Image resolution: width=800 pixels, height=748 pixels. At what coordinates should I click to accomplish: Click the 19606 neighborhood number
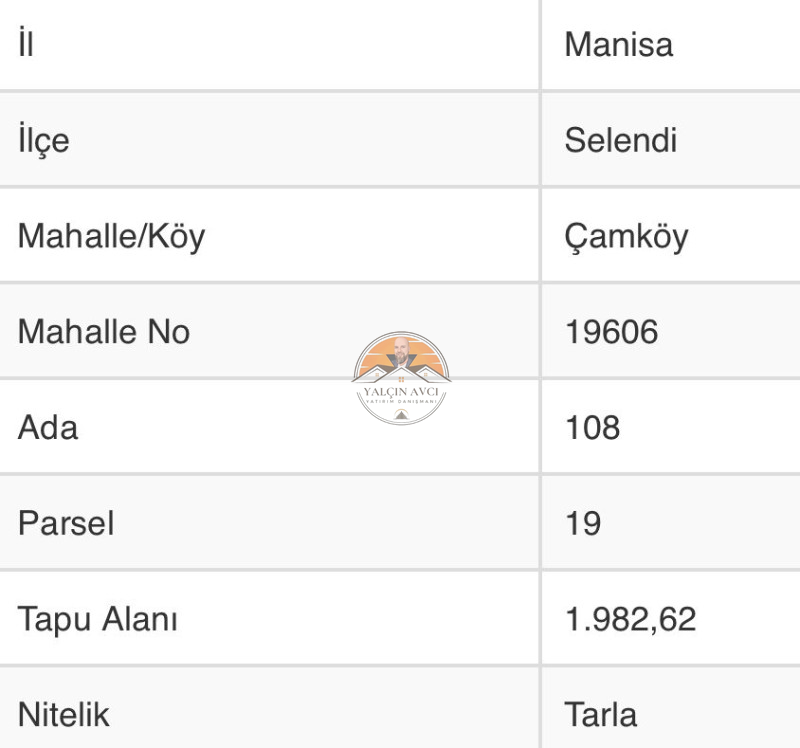click(x=611, y=332)
